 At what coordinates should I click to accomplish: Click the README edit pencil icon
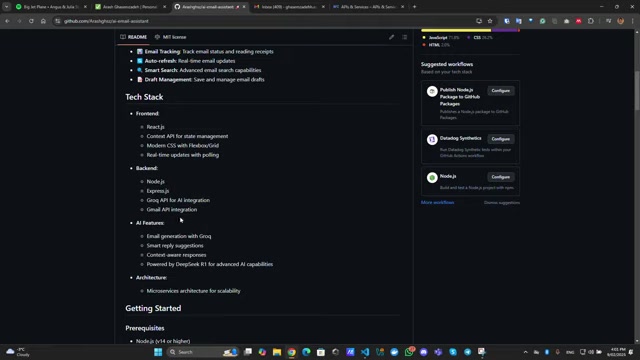point(391,37)
